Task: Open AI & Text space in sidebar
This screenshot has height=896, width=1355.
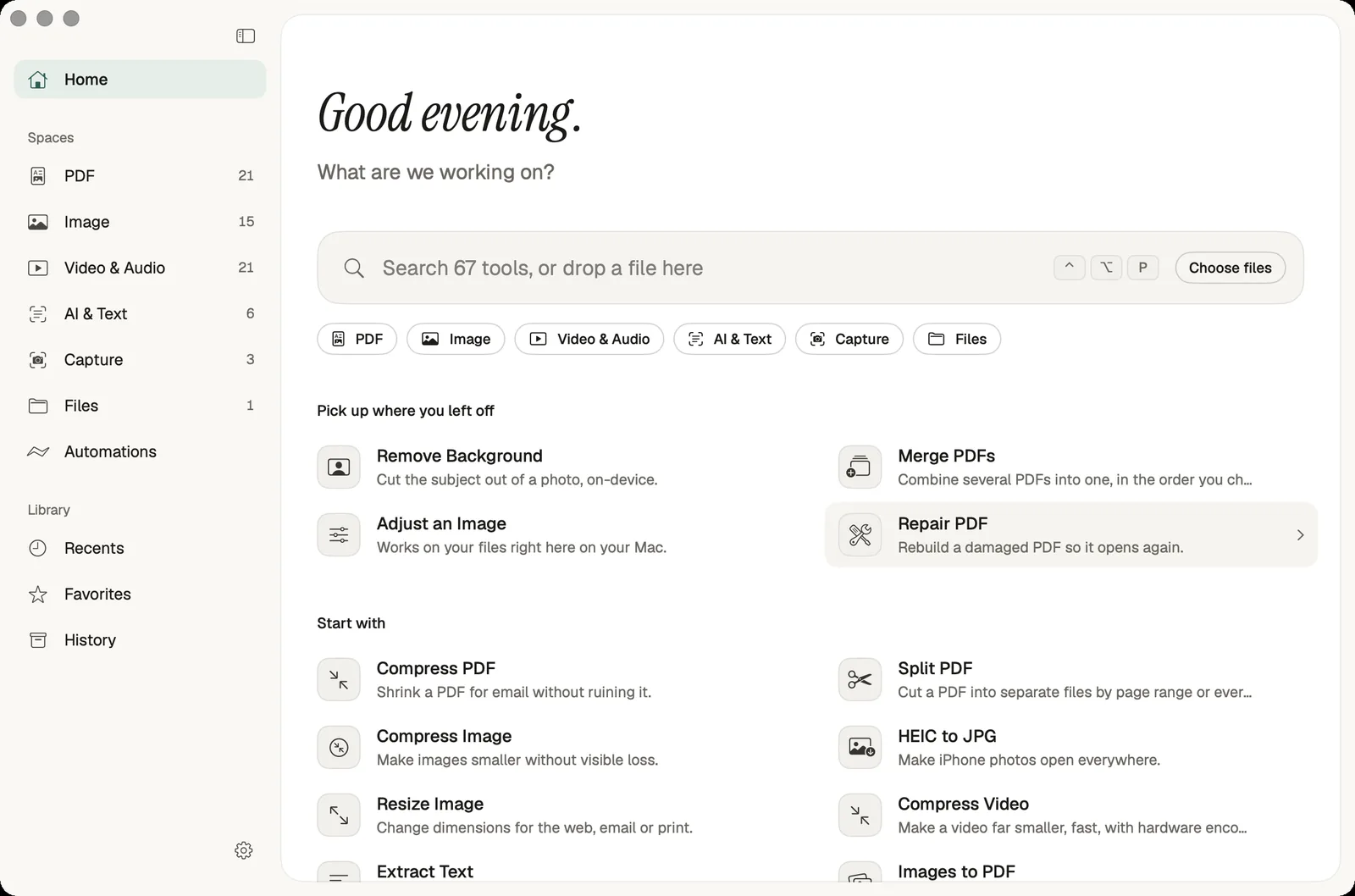Action: (x=140, y=314)
